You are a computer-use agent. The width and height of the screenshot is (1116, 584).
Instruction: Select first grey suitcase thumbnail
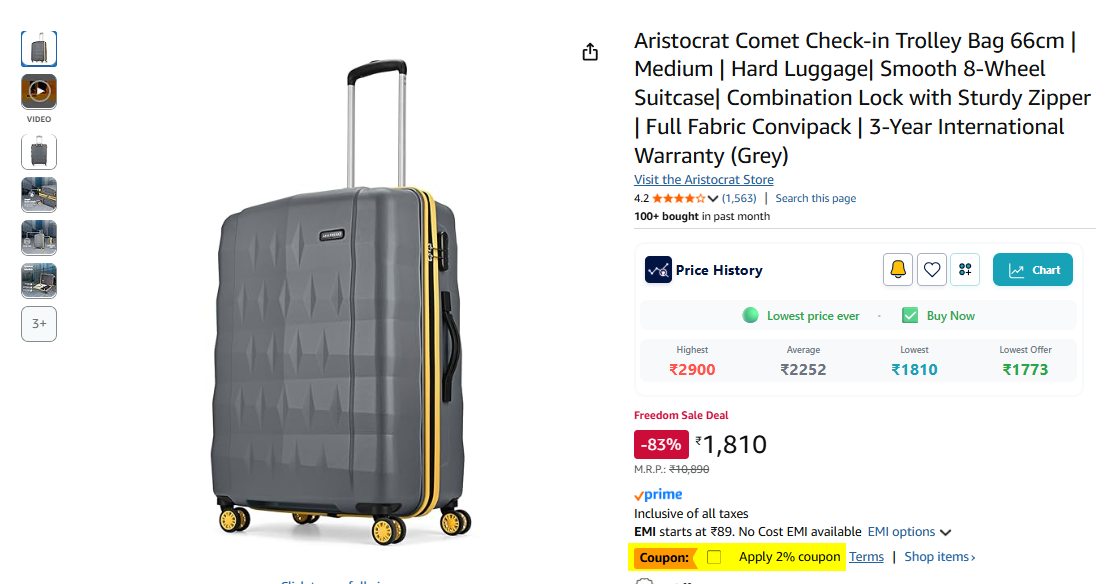point(39,48)
